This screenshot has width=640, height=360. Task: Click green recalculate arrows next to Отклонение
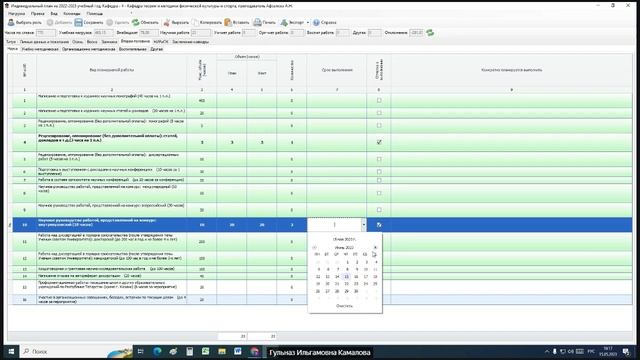tap(430, 33)
